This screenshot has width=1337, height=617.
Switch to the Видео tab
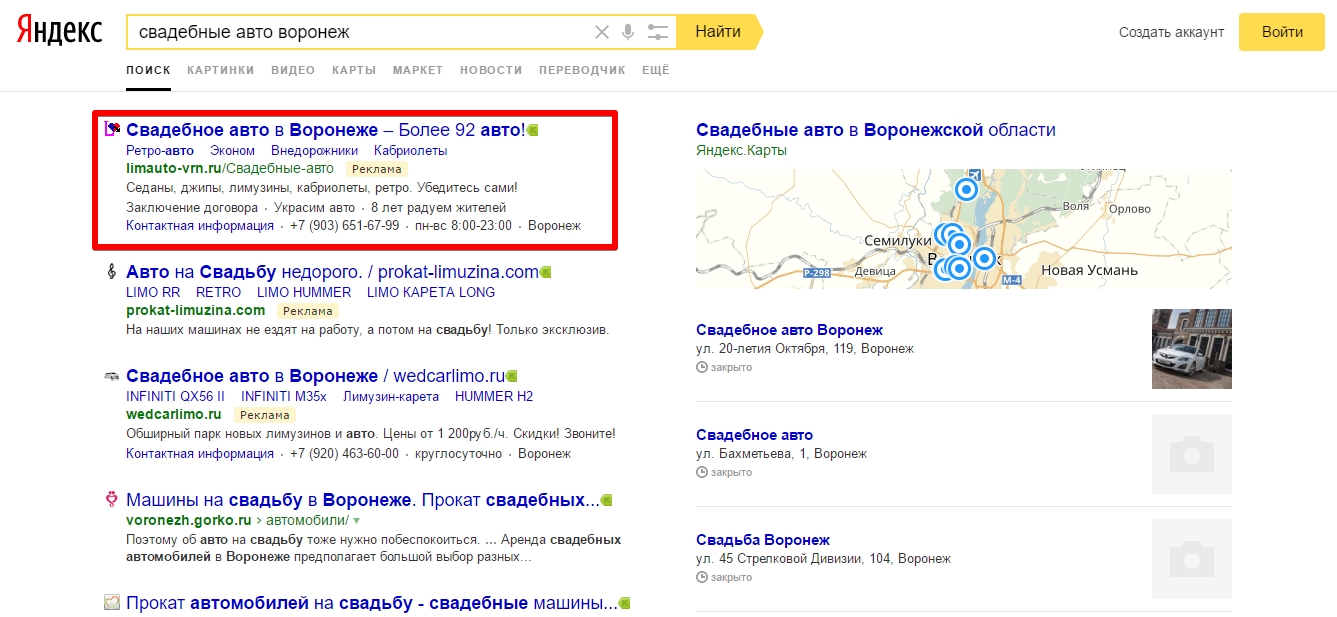293,70
